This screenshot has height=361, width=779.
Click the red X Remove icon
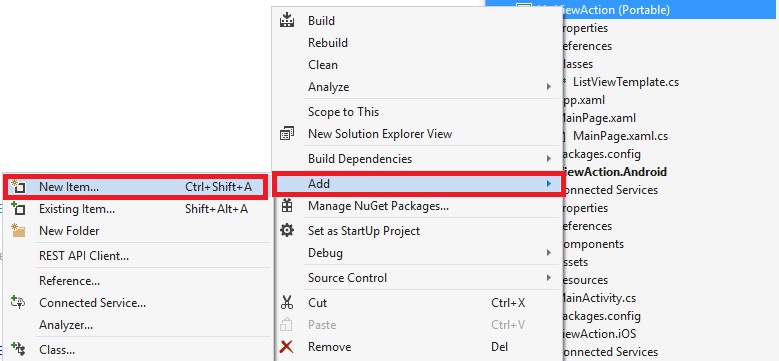[287, 347]
